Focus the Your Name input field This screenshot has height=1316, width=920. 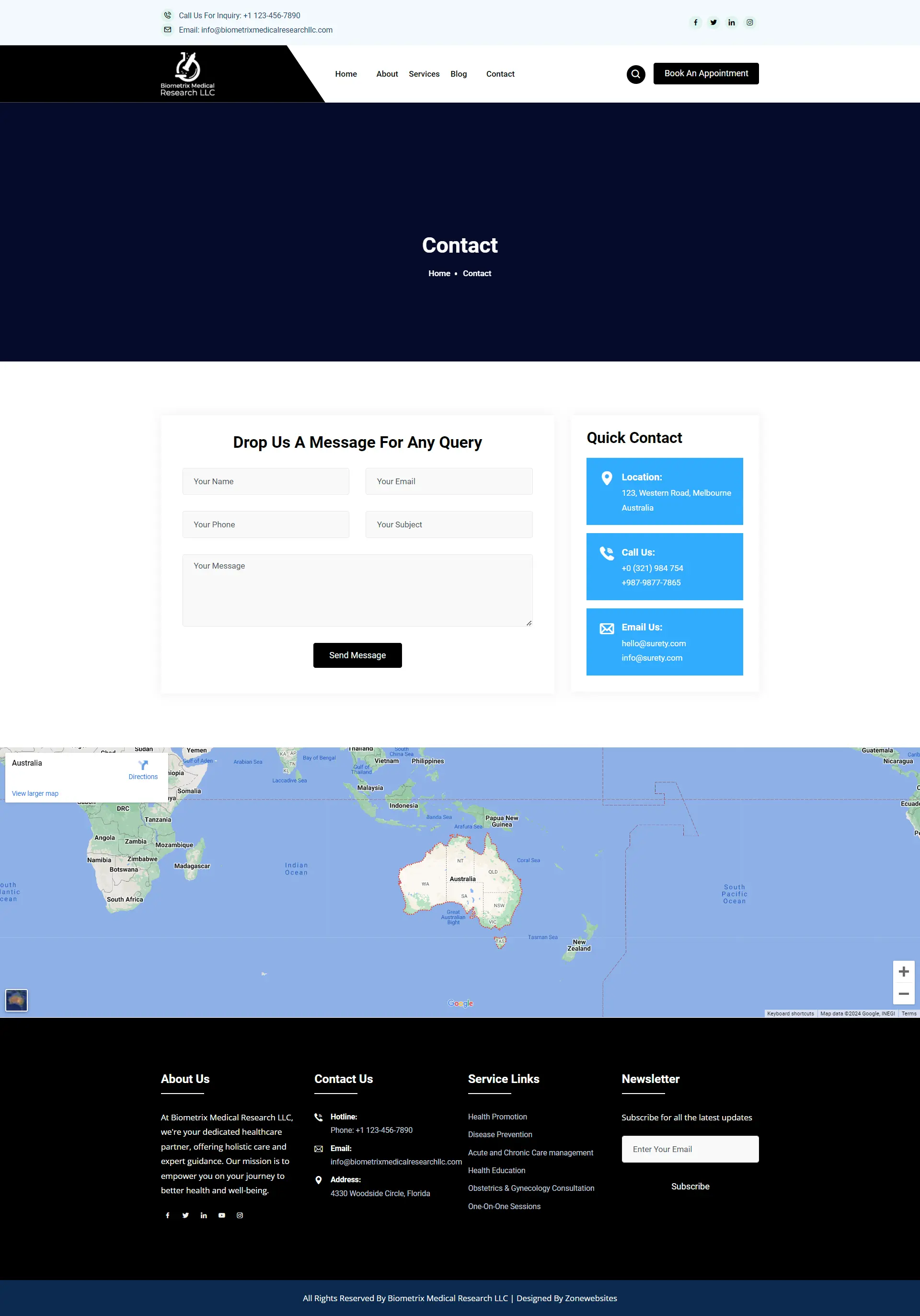tap(266, 481)
